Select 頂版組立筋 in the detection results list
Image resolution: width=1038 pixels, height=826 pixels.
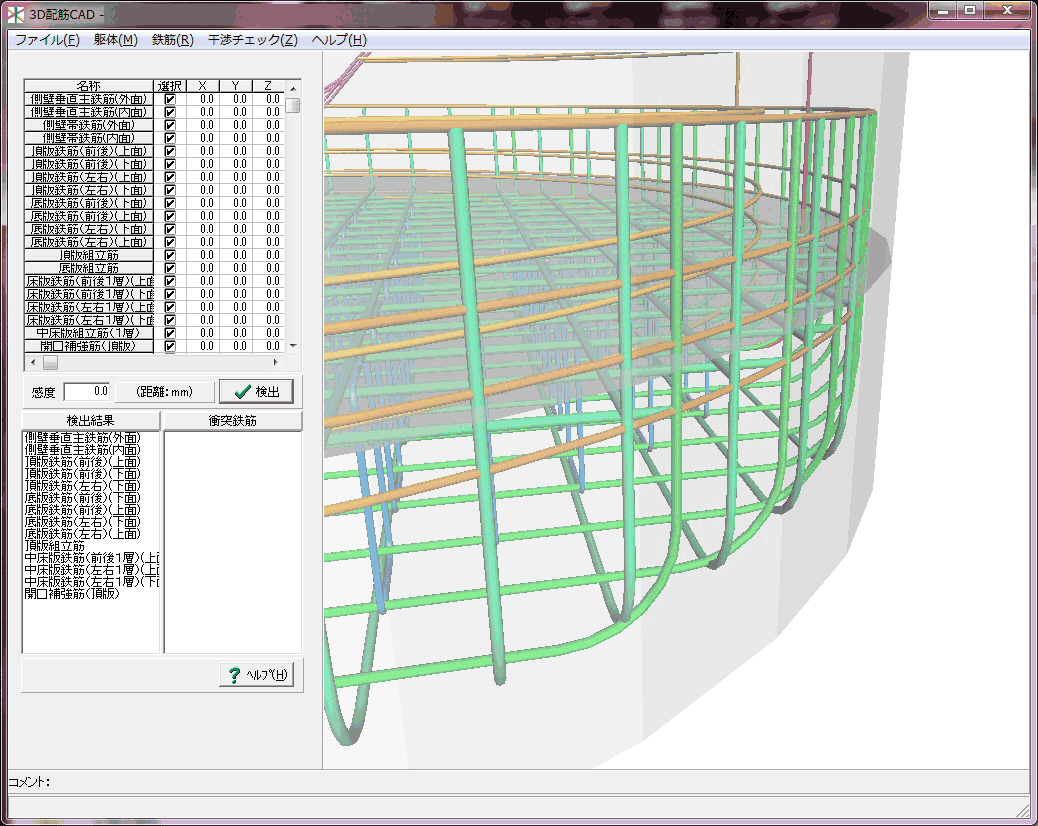(54, 546)
